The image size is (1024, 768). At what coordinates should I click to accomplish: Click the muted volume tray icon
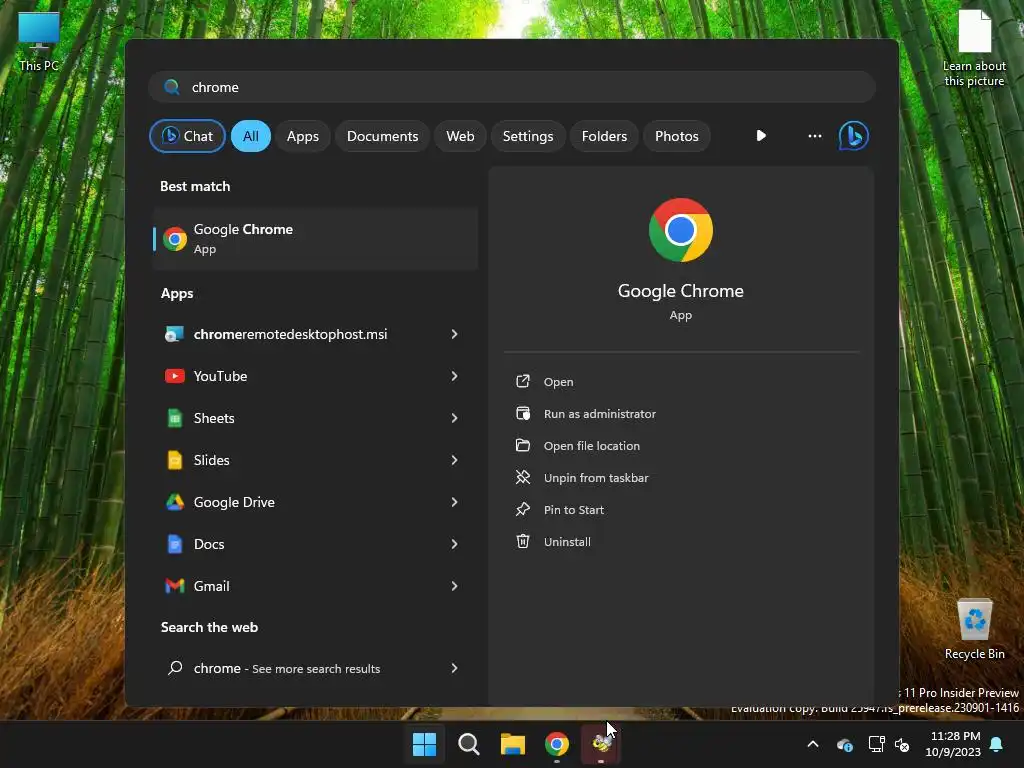[x=902, y=744]
